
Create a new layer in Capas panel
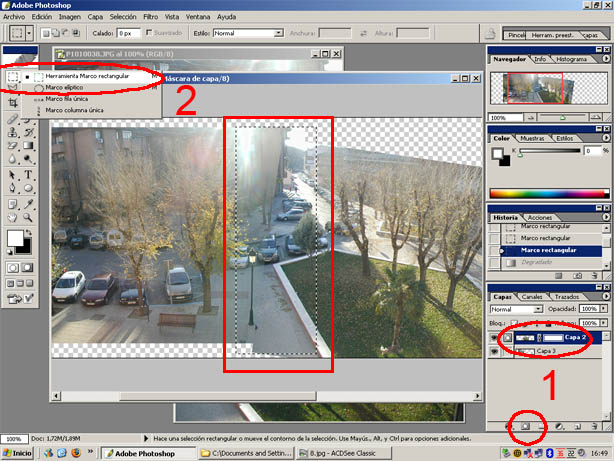577,426
